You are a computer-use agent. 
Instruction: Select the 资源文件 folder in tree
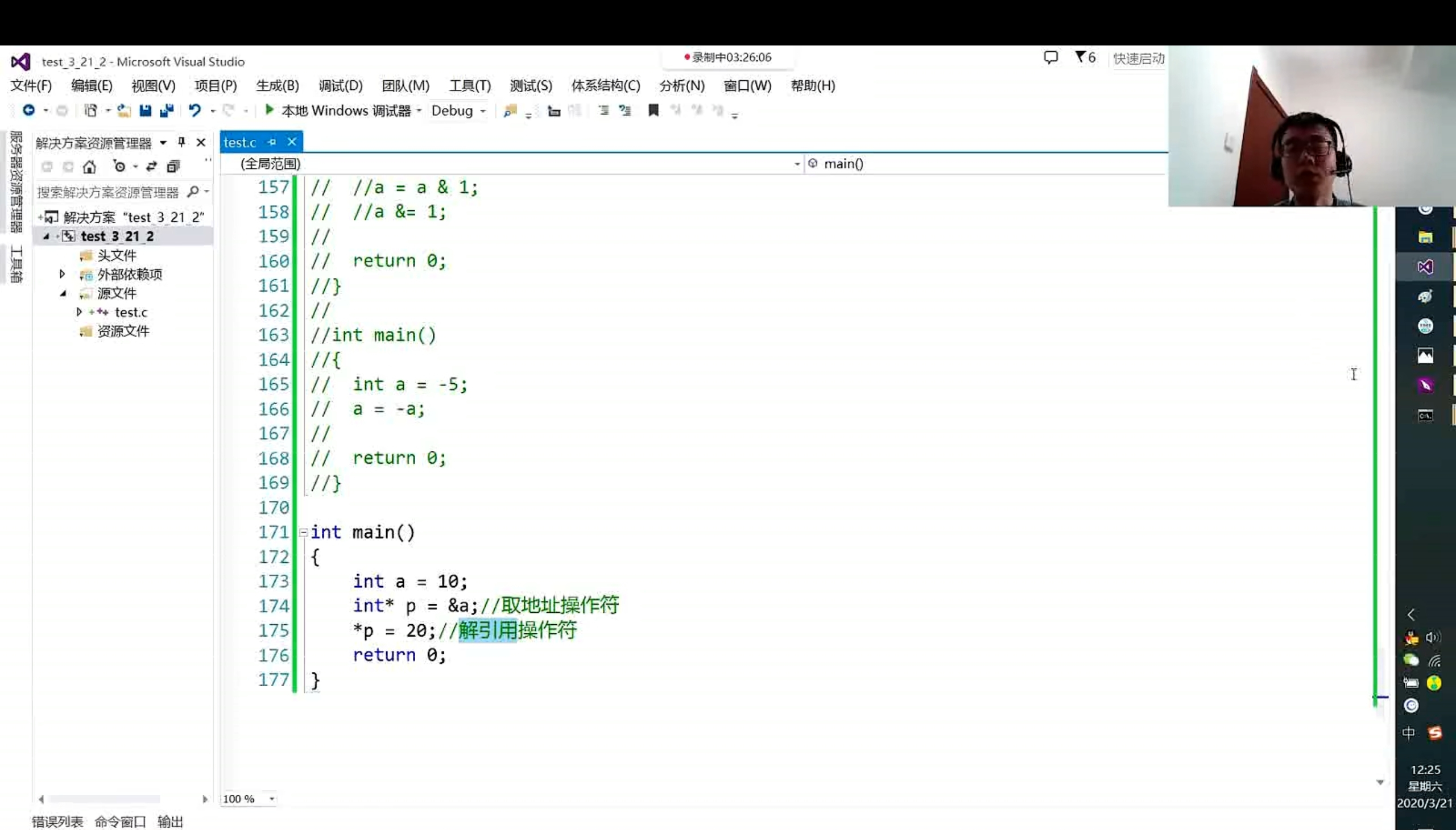point(123,331)
